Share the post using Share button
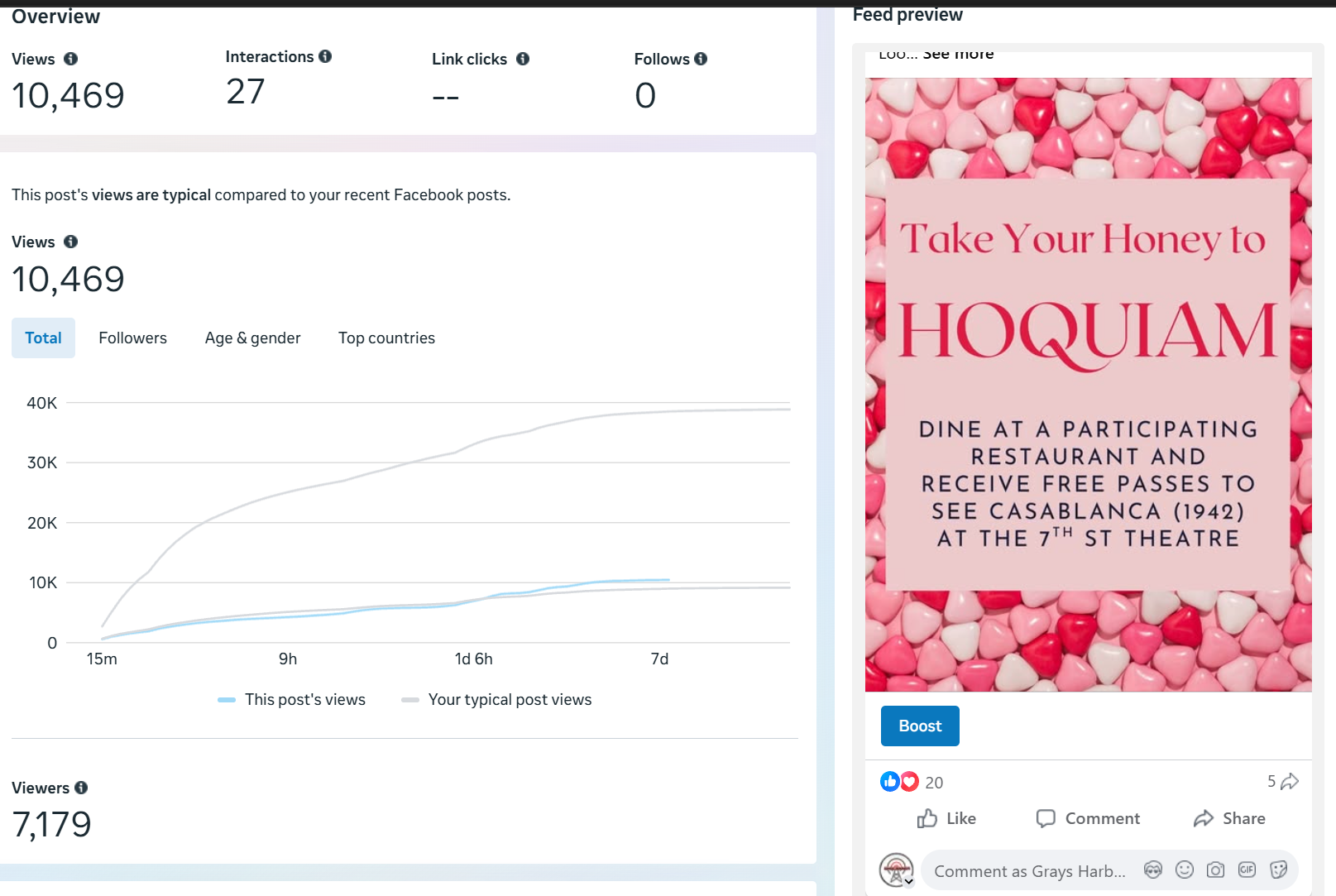Screen dimensions: 1336x896 (1229, 818)
